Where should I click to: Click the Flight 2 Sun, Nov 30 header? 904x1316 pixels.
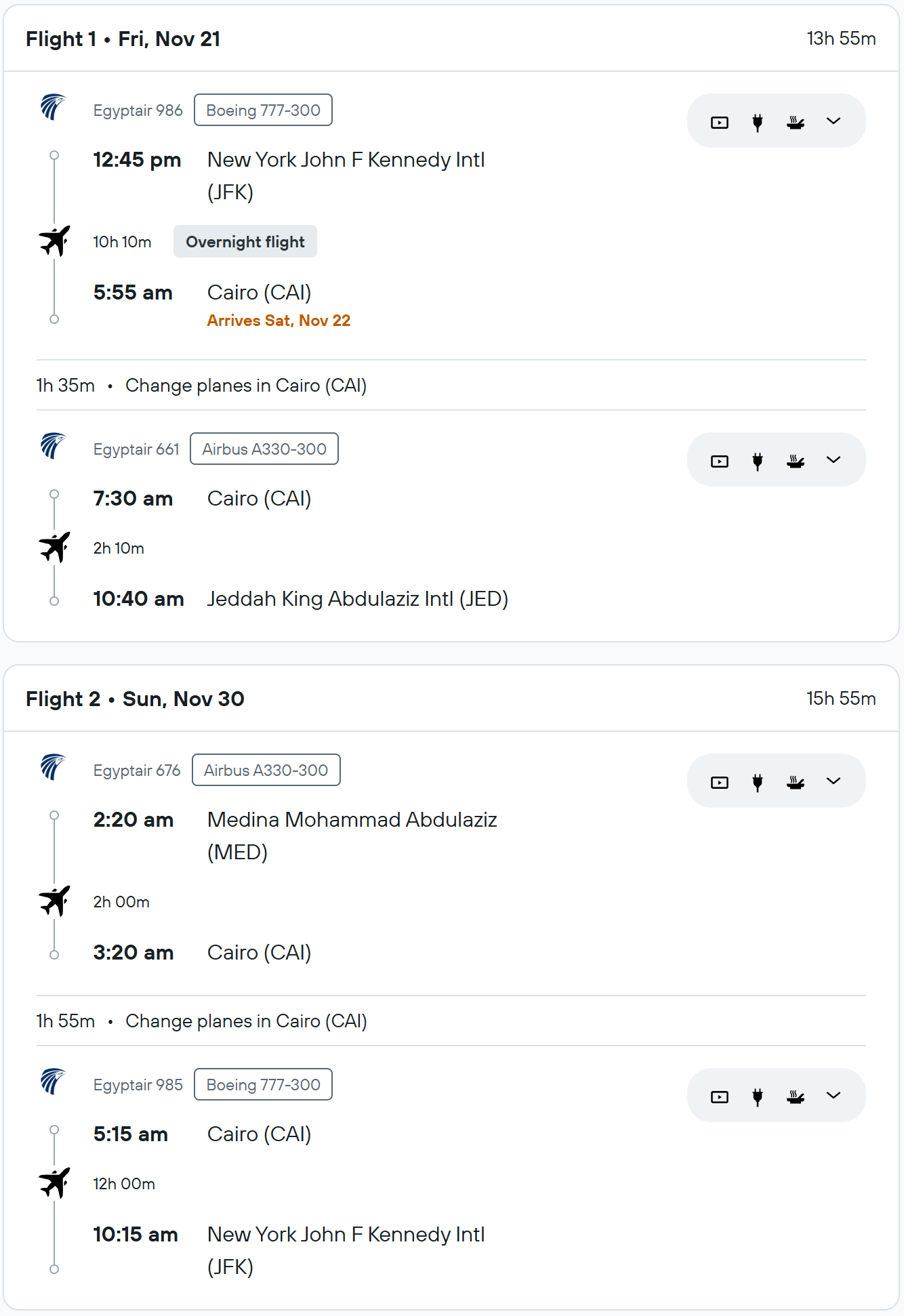pos(135,699)
